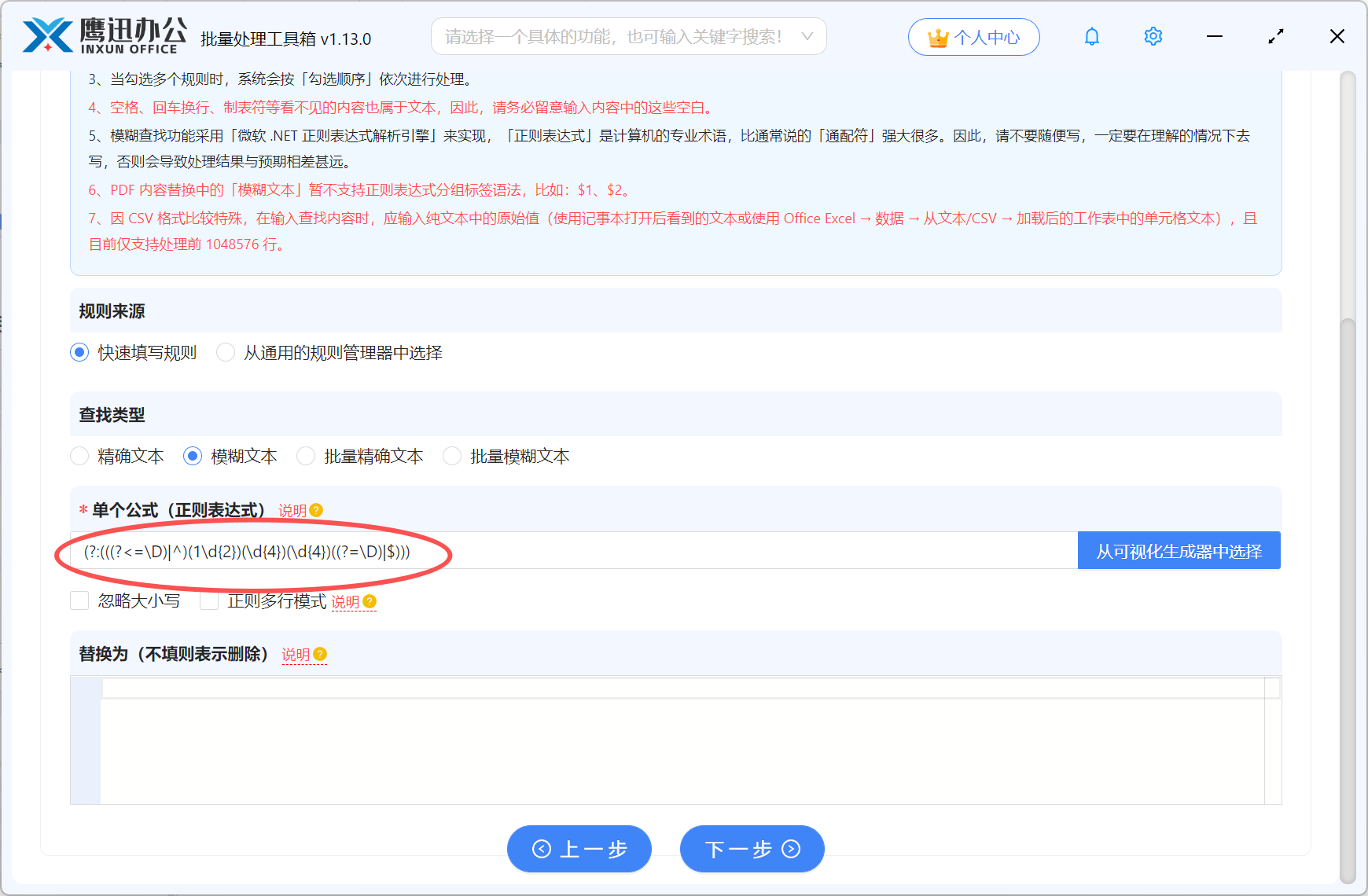
Task: Enable 正则多行模式 checkbox
Action: tap(209, 600)
